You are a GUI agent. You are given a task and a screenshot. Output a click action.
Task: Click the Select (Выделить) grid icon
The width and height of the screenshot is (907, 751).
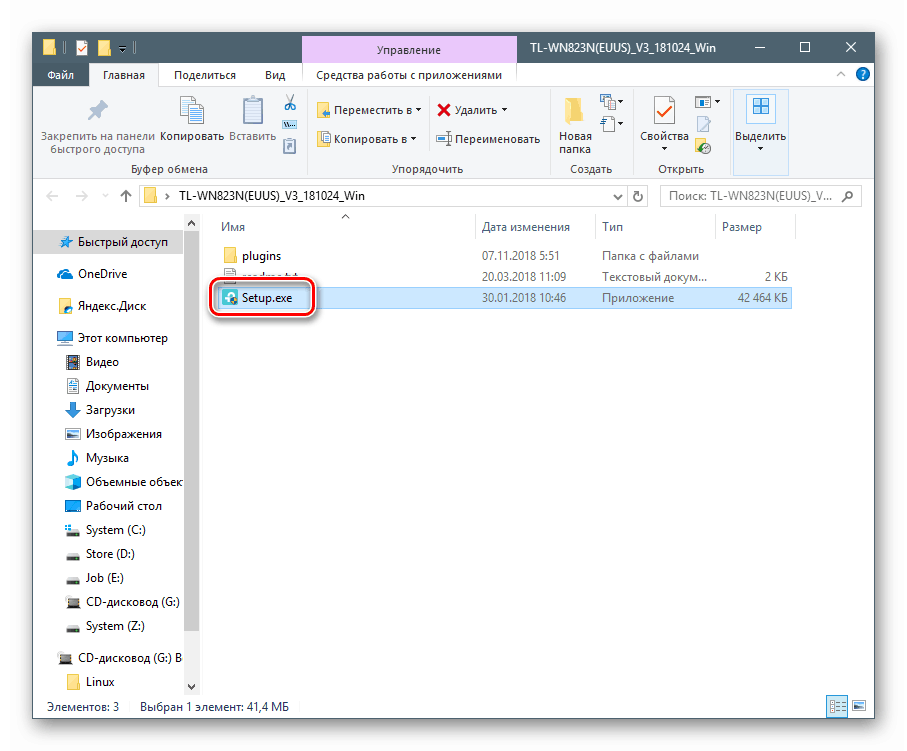coord(760,107)
